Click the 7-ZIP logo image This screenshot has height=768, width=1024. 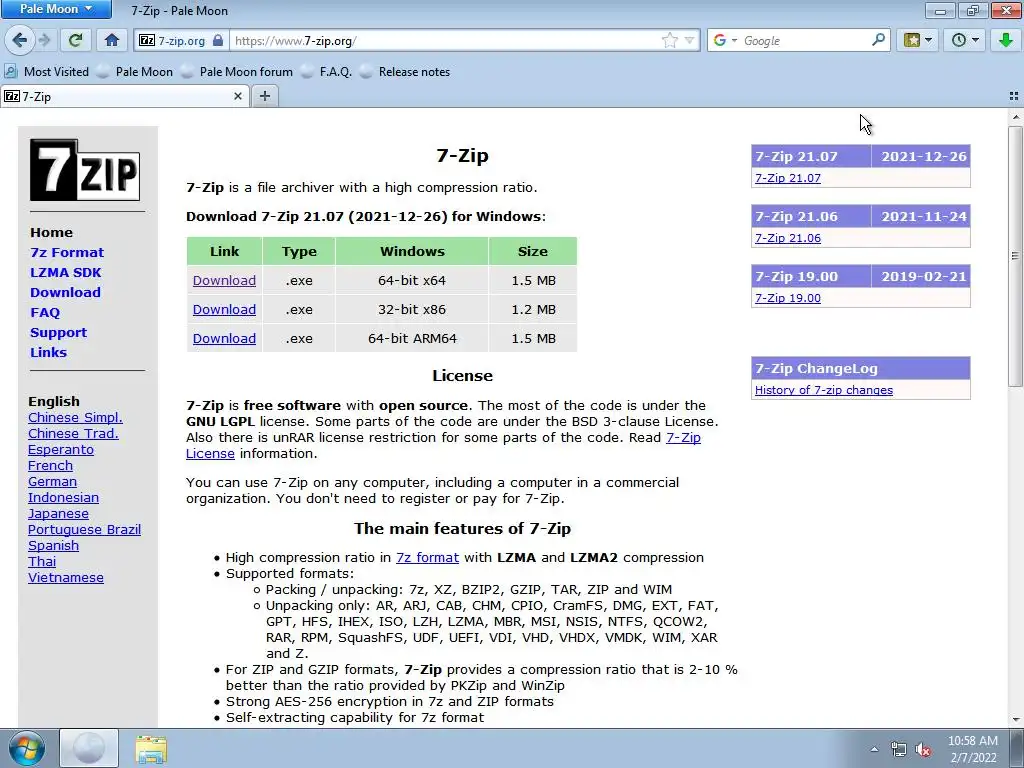click(85, 170)
